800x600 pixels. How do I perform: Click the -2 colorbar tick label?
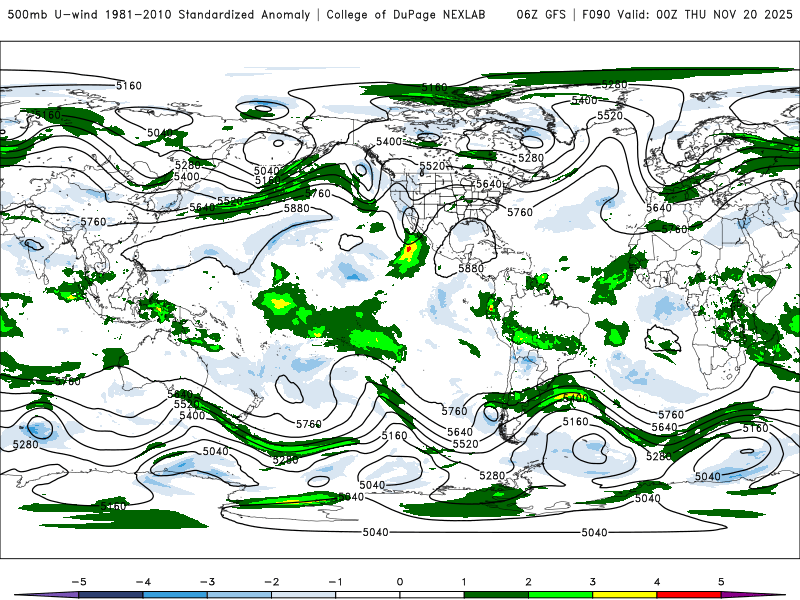271,582
